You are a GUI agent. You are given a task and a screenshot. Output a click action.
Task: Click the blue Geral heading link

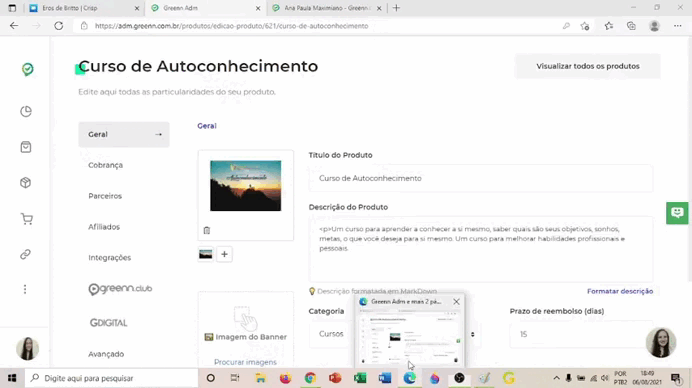point(207,126)
